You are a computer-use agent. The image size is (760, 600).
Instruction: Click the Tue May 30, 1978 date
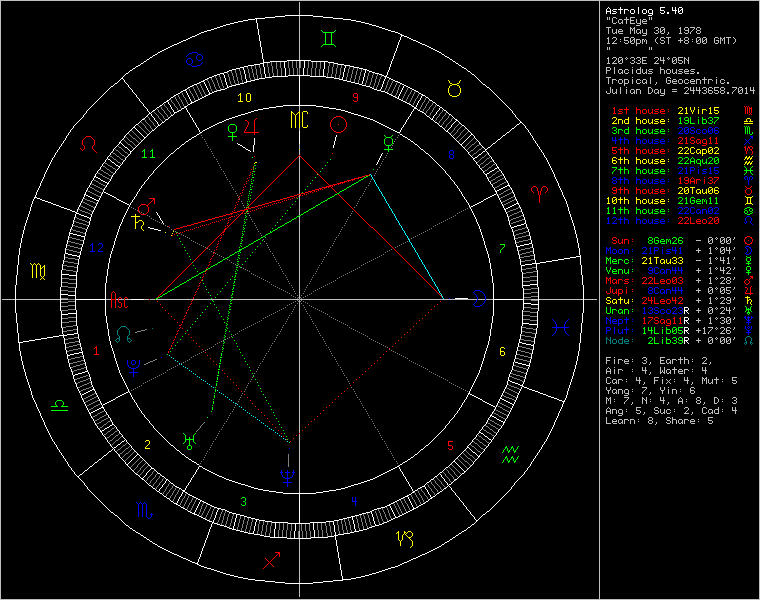tap(653, 31)
